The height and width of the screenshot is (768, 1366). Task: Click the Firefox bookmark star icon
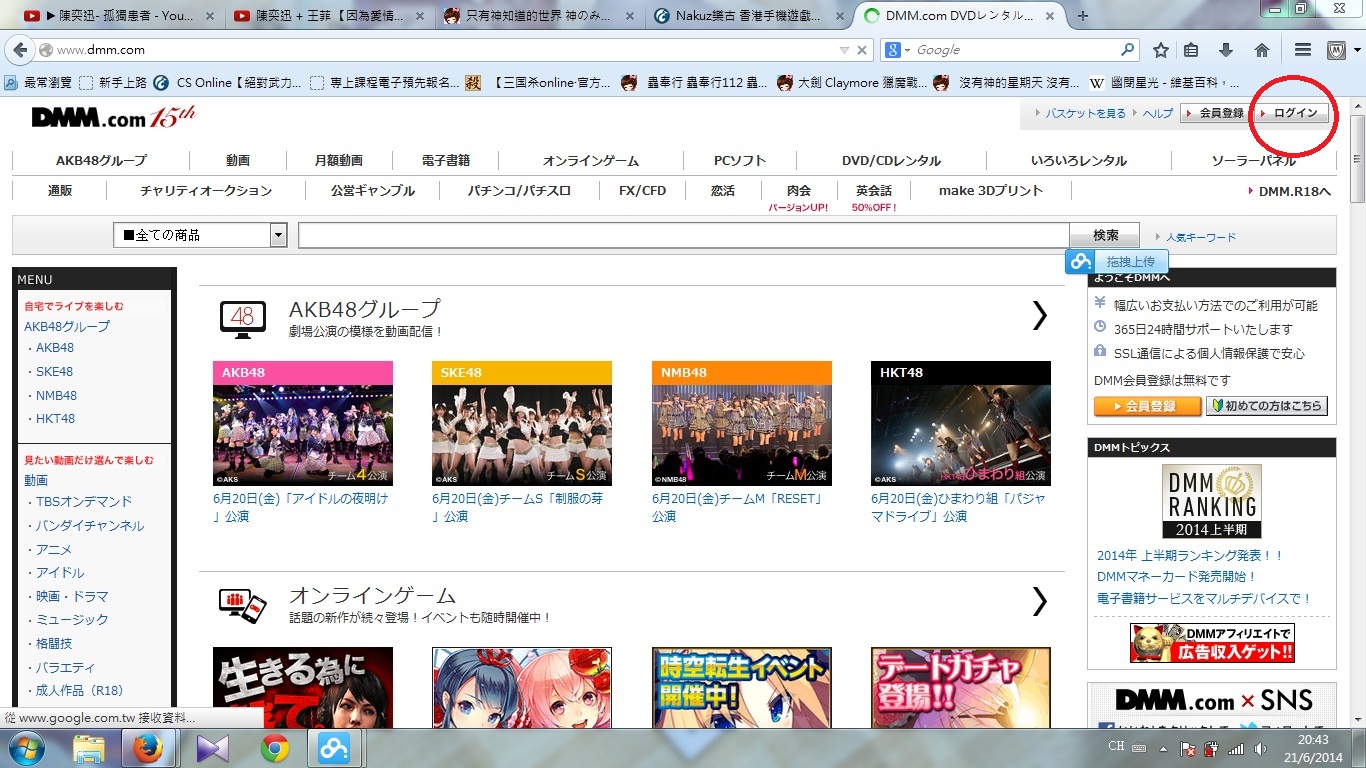tap(1161, 50)
